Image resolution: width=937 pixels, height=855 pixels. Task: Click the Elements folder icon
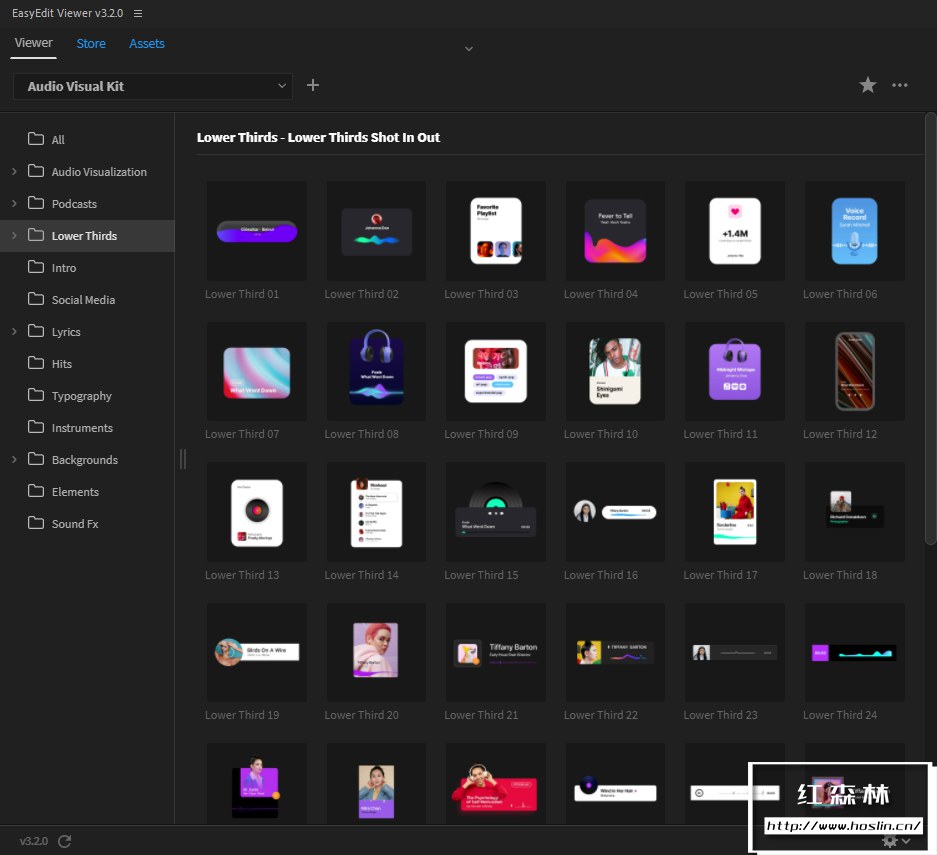(36, 491)
